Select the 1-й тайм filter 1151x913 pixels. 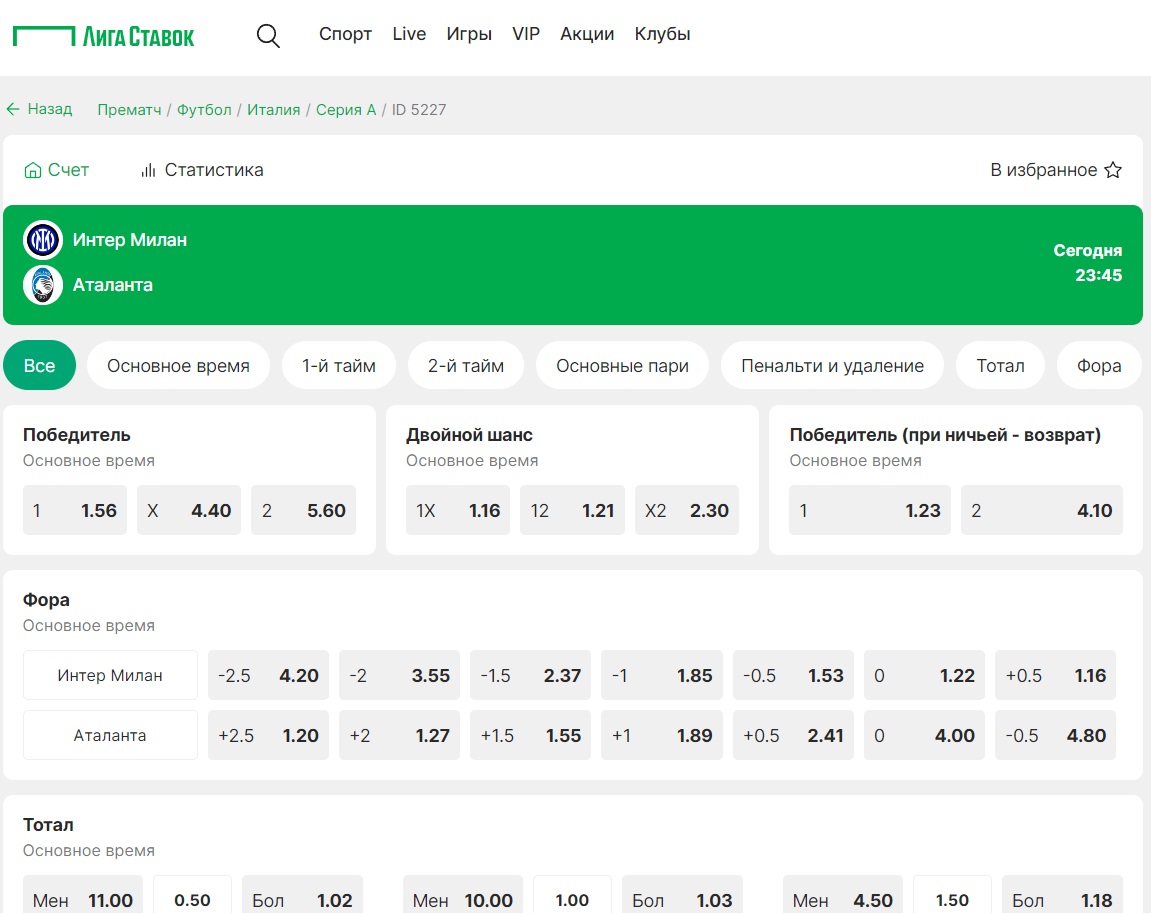[x=339, y=365]
